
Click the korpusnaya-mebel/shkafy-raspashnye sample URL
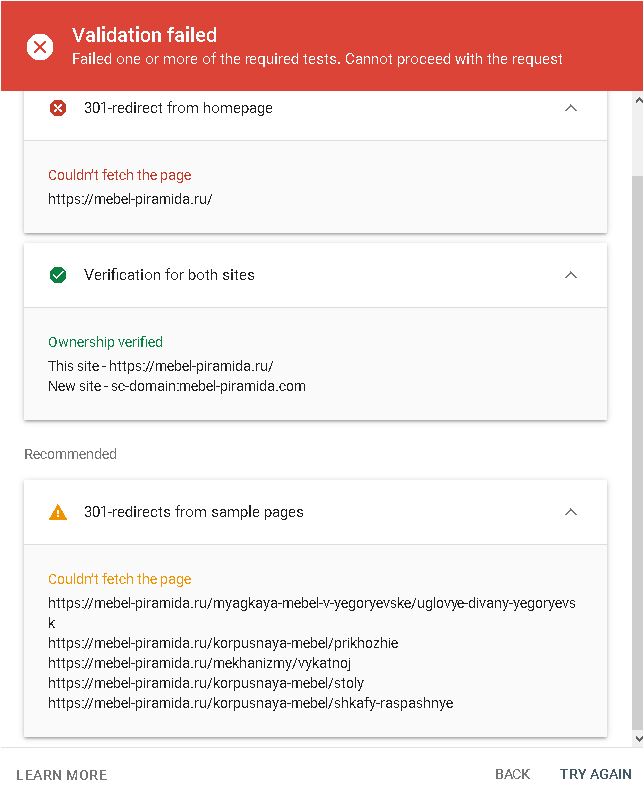tap(251, 703)
